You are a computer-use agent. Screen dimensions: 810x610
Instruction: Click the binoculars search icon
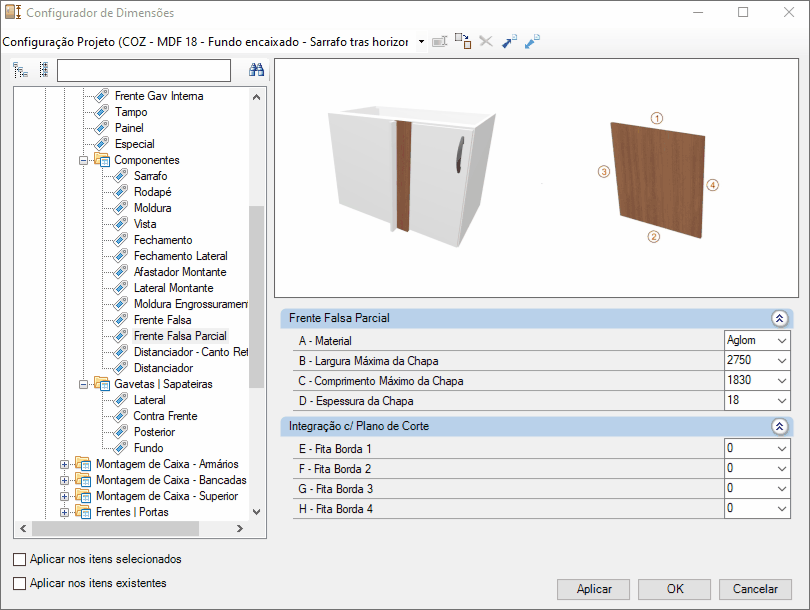pyautogui.click(x=256, y=70)
